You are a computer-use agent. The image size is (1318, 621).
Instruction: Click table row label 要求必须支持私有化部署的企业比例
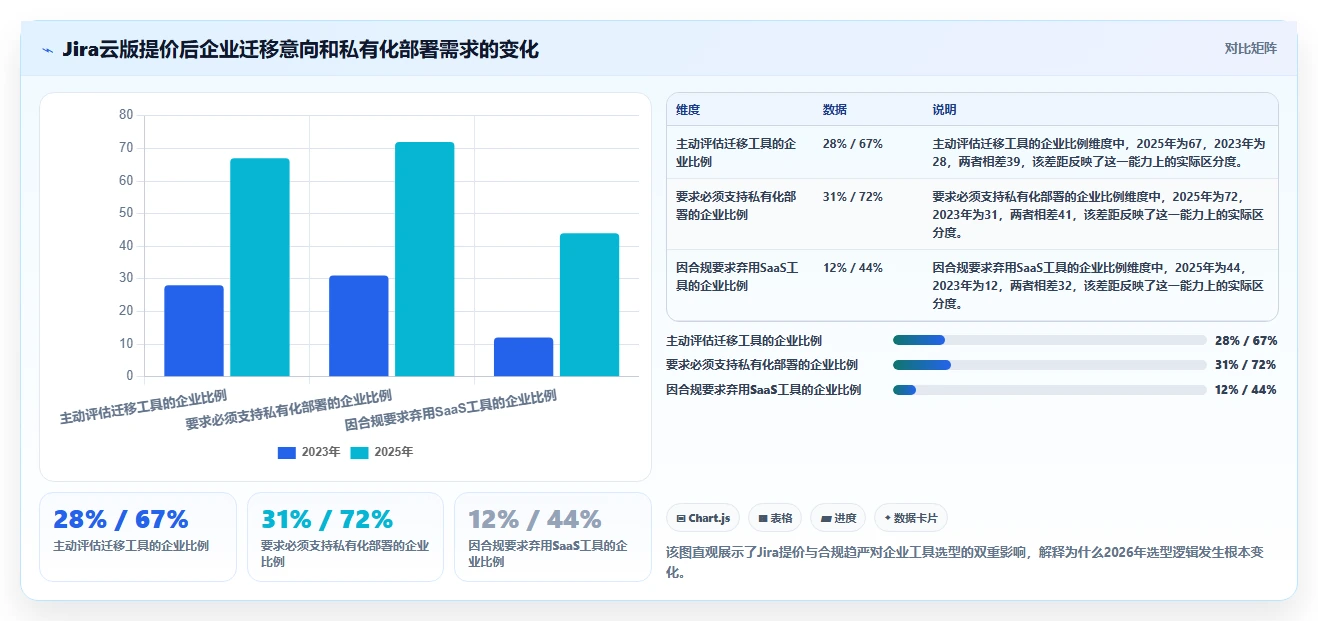[736, 205]
